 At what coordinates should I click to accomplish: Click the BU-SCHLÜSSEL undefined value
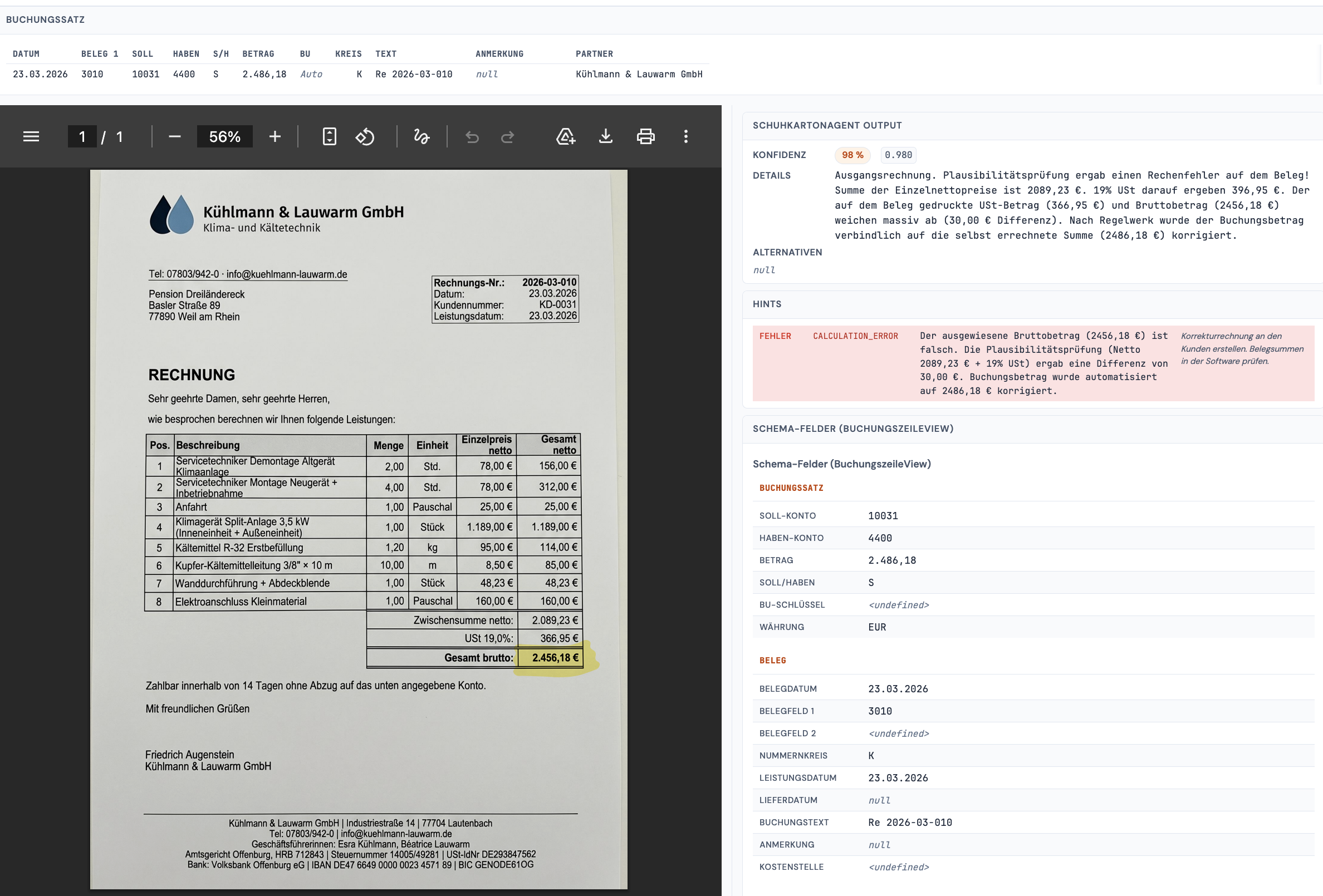pyautogui.click(x=898, y=605)
